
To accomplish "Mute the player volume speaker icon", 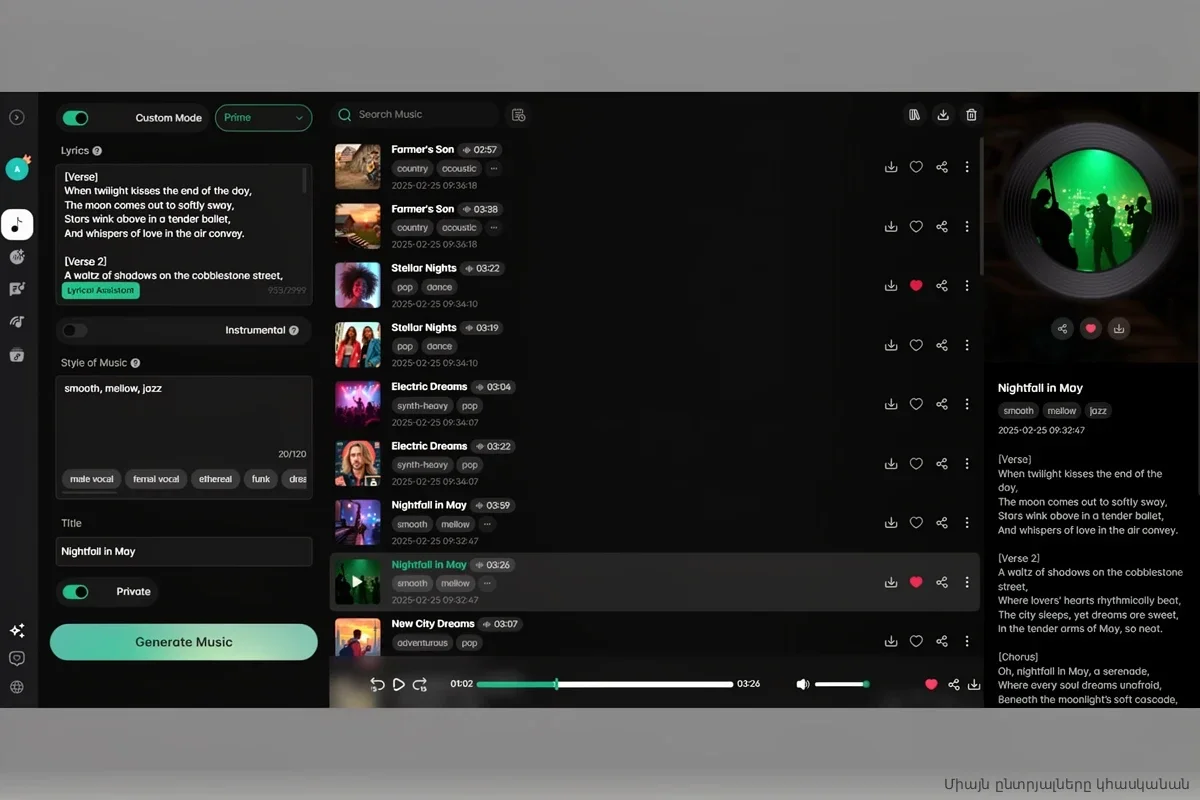I will tap(802, 684).
